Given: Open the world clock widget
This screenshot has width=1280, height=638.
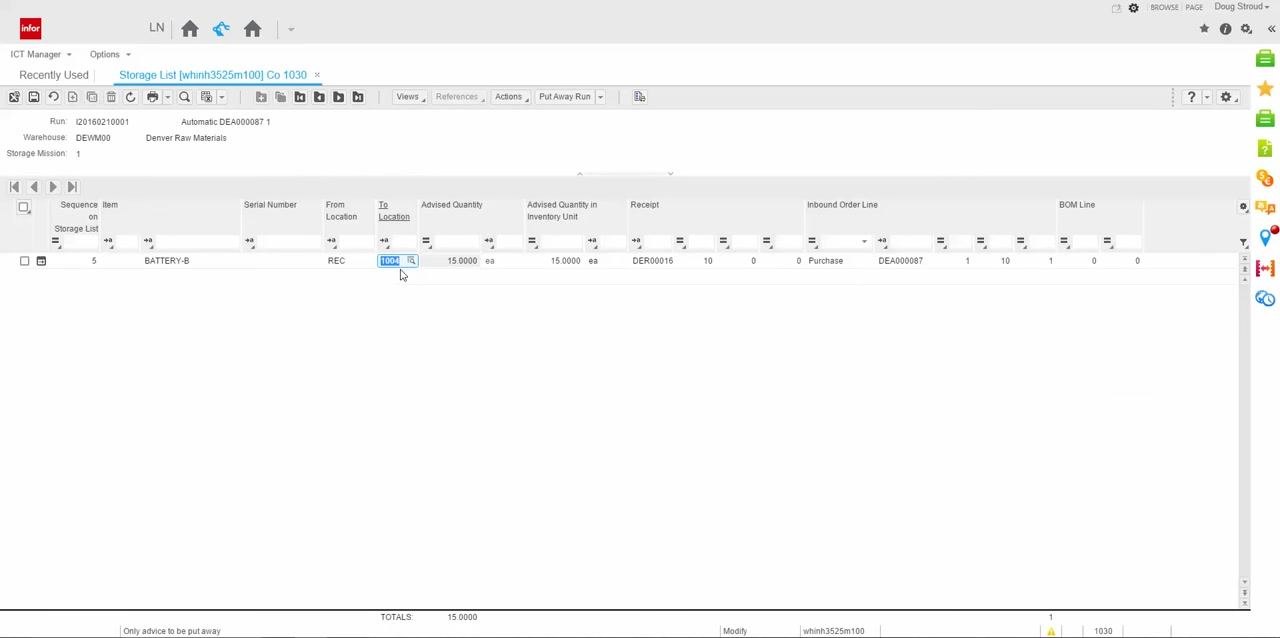Looking at the screenshot, I should tap(1265, 298).
